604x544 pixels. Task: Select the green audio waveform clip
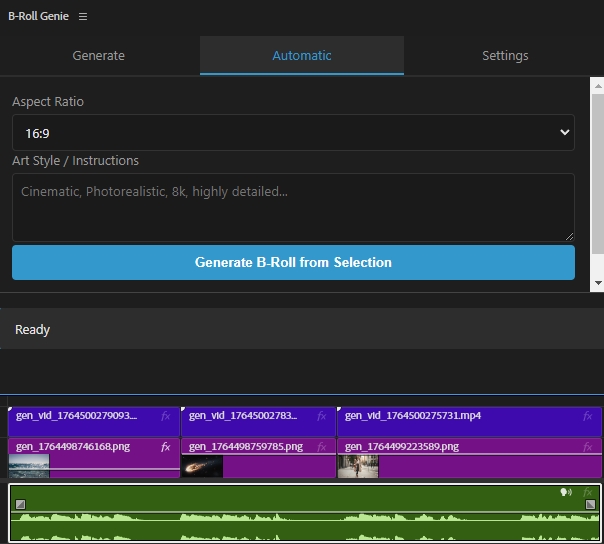pos(300,515)
